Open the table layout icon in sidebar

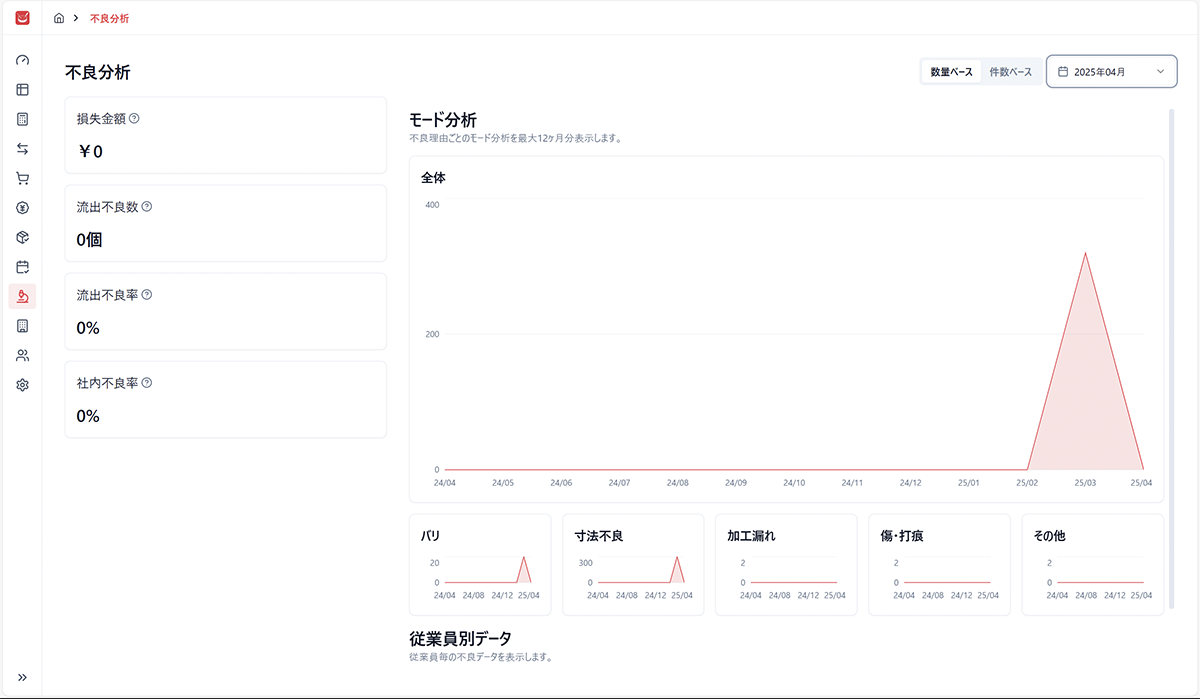(x=22, y=89)
